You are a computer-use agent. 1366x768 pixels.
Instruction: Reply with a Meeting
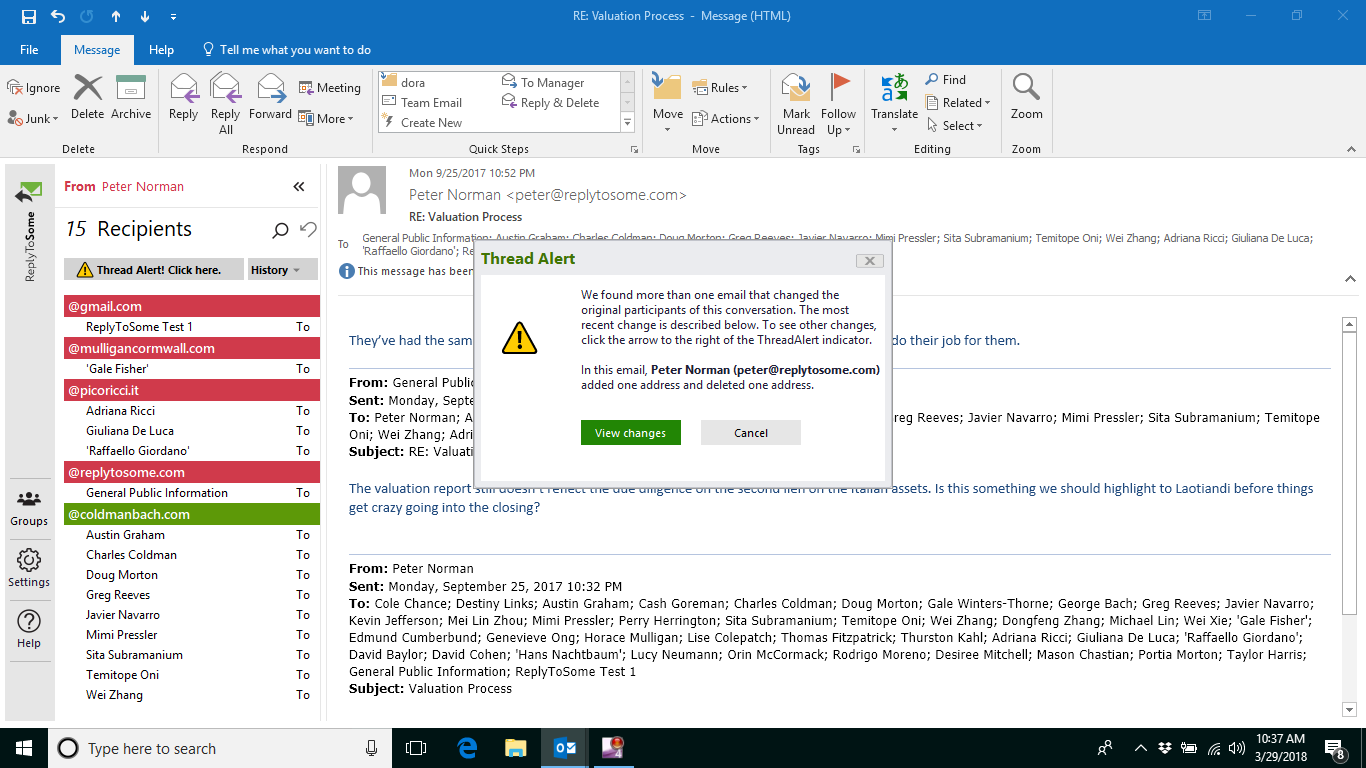[330, 88]
